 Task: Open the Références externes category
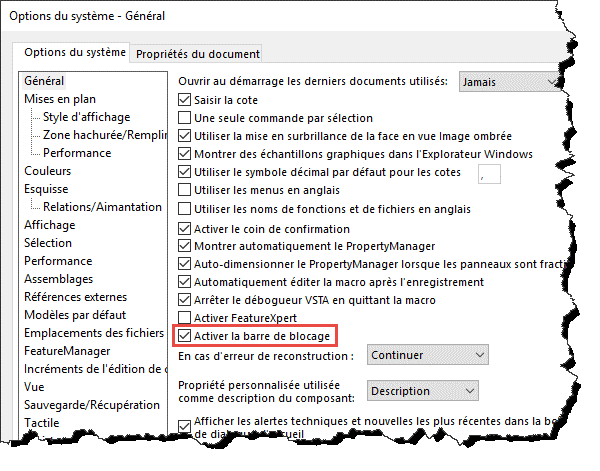(75, 297)
